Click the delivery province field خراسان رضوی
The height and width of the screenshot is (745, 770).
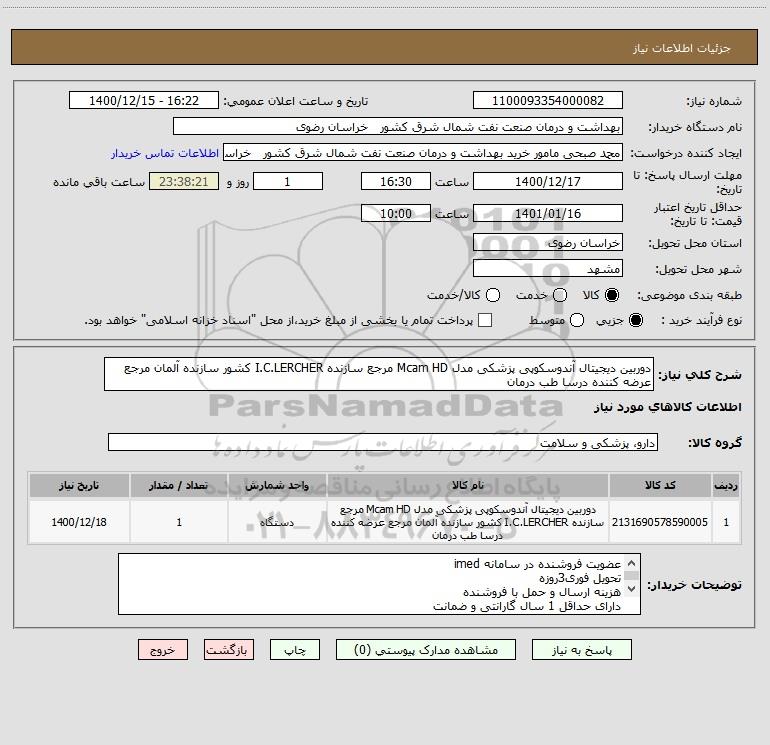click(548, 243)
